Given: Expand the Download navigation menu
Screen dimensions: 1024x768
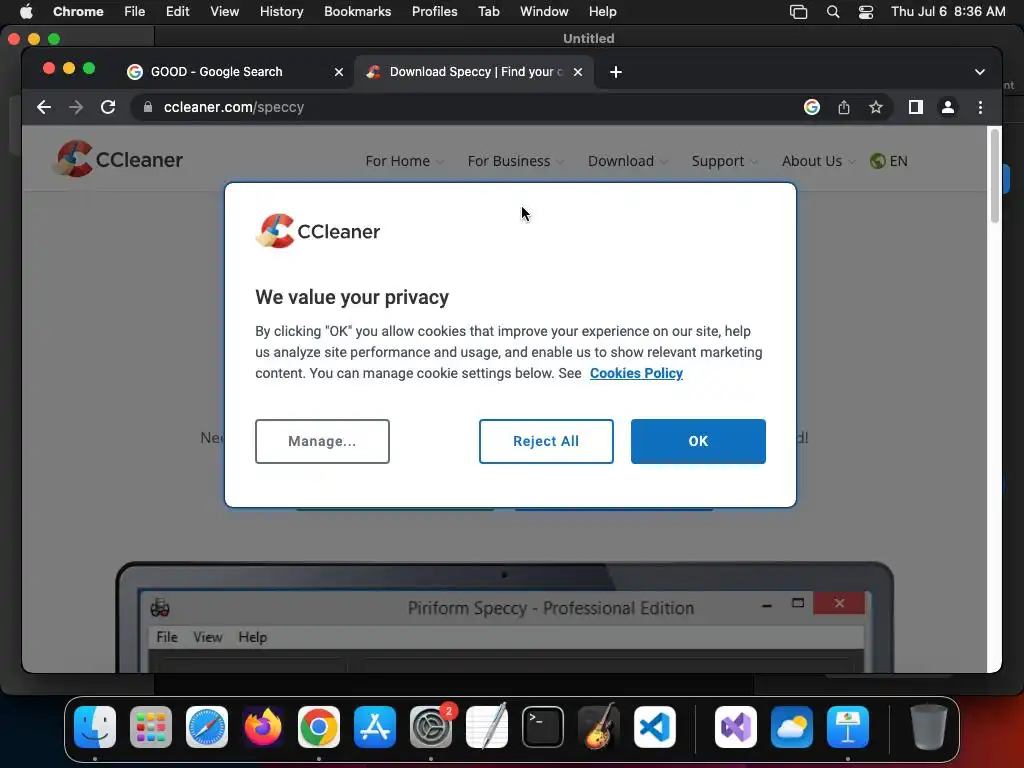Looking at the screenshot, I should 628,161.
